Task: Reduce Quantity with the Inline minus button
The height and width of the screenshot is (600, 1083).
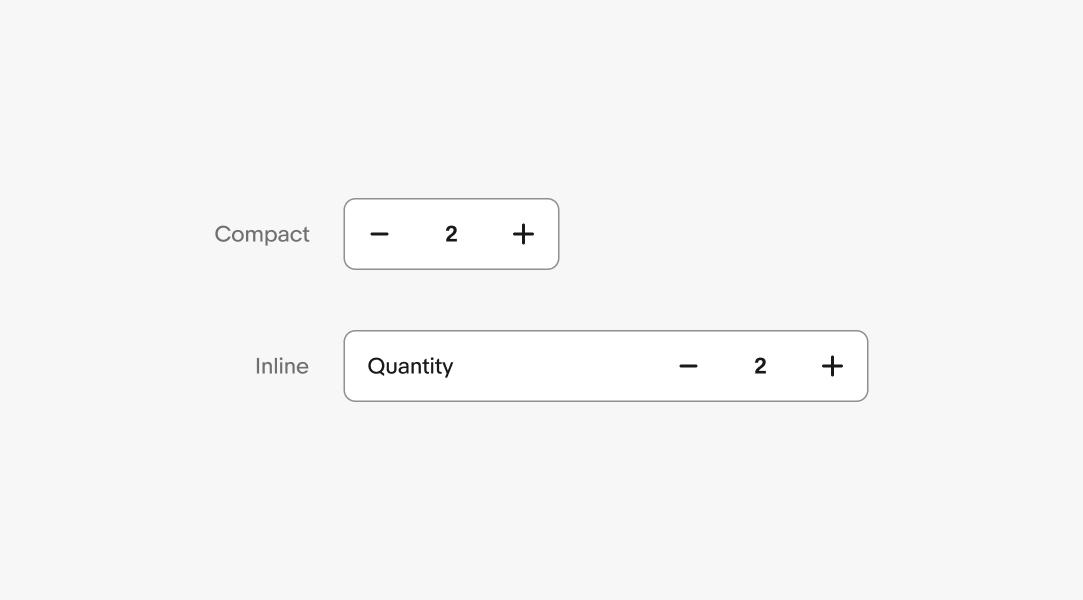Action: coord(688,366)
